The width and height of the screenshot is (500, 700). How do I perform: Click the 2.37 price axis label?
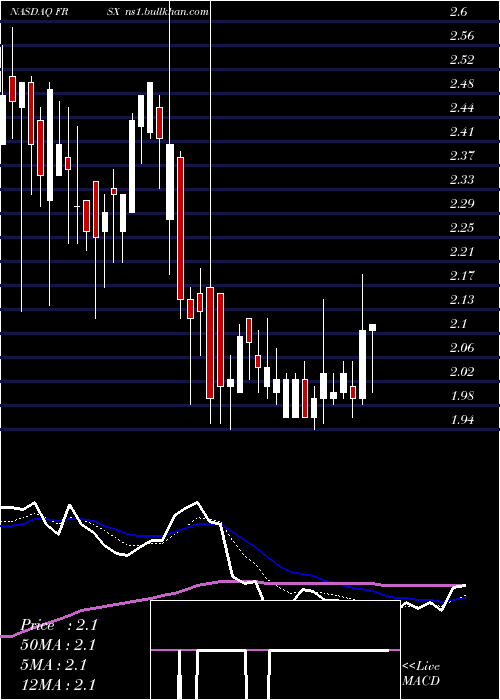462,156
